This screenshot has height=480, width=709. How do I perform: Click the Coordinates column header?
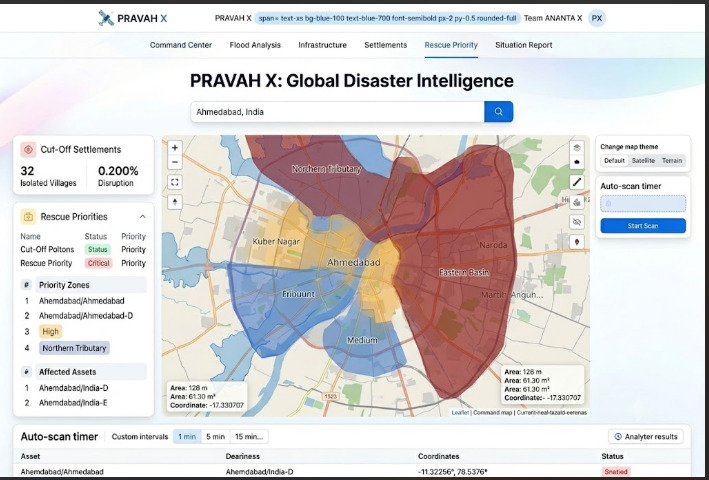click(x=439, y=456)
